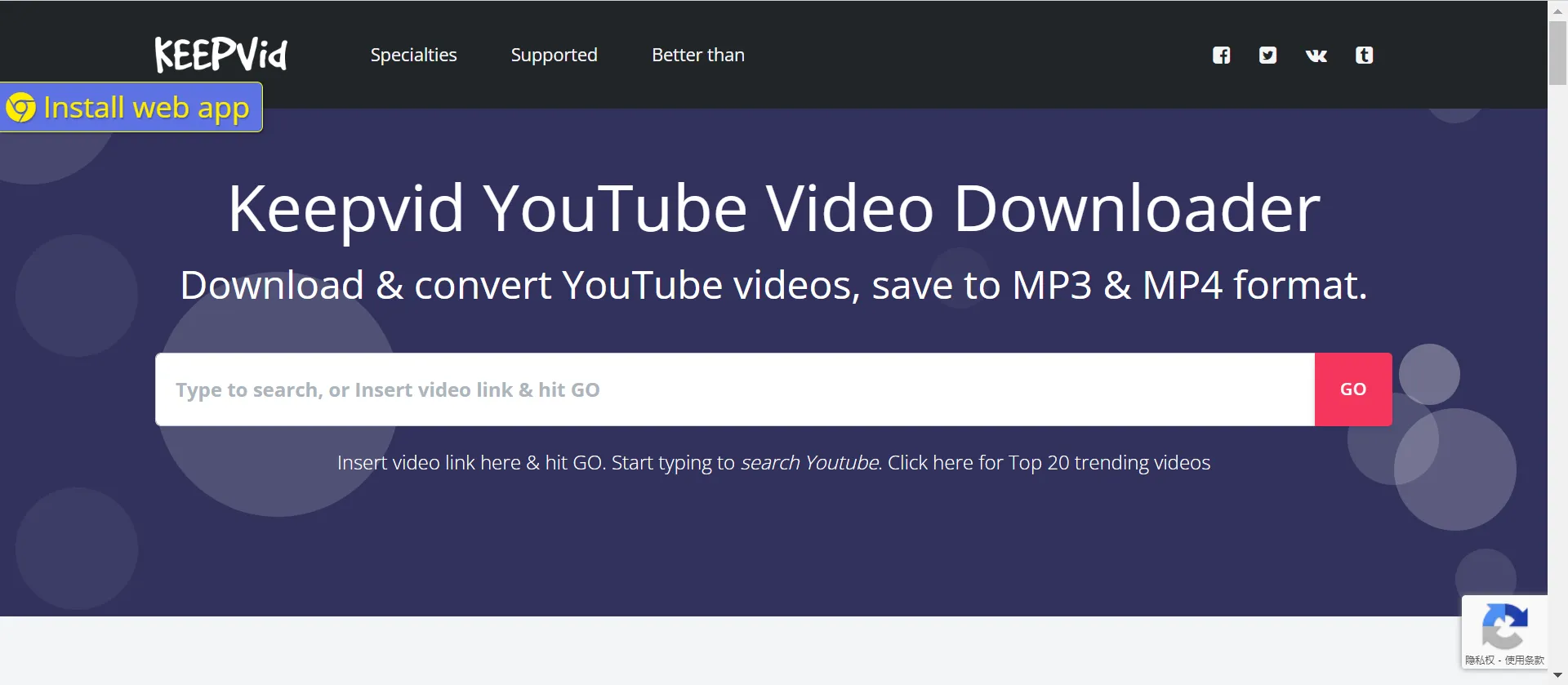1568x685 pixels.
Task: Click the Keepvid YouTube Video Downloader heading
Action: [773, 208]
